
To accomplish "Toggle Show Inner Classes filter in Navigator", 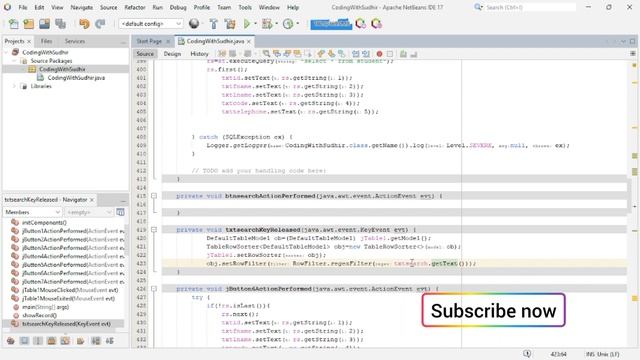I will tap(65, 341).
